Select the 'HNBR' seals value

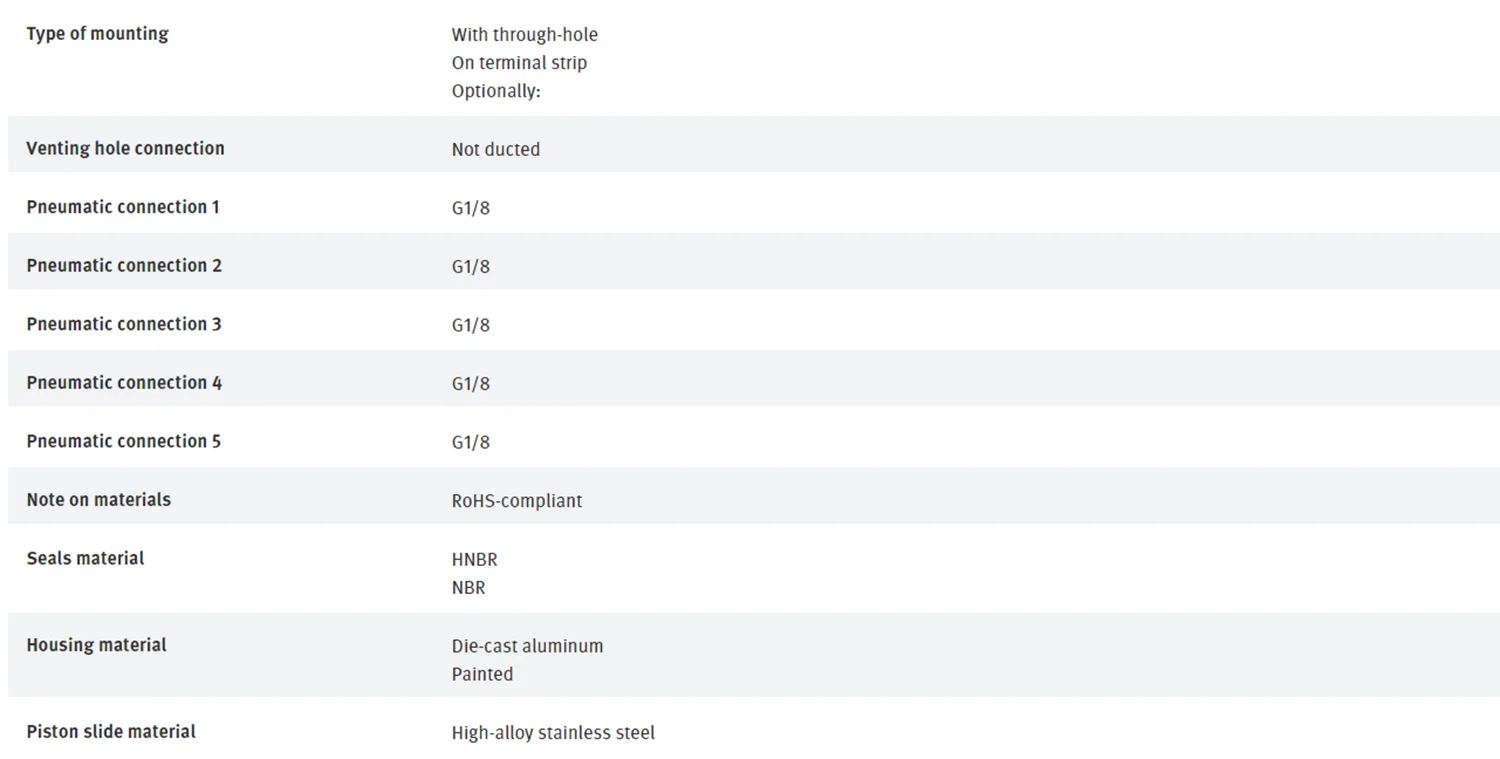[x=475, y=560]
